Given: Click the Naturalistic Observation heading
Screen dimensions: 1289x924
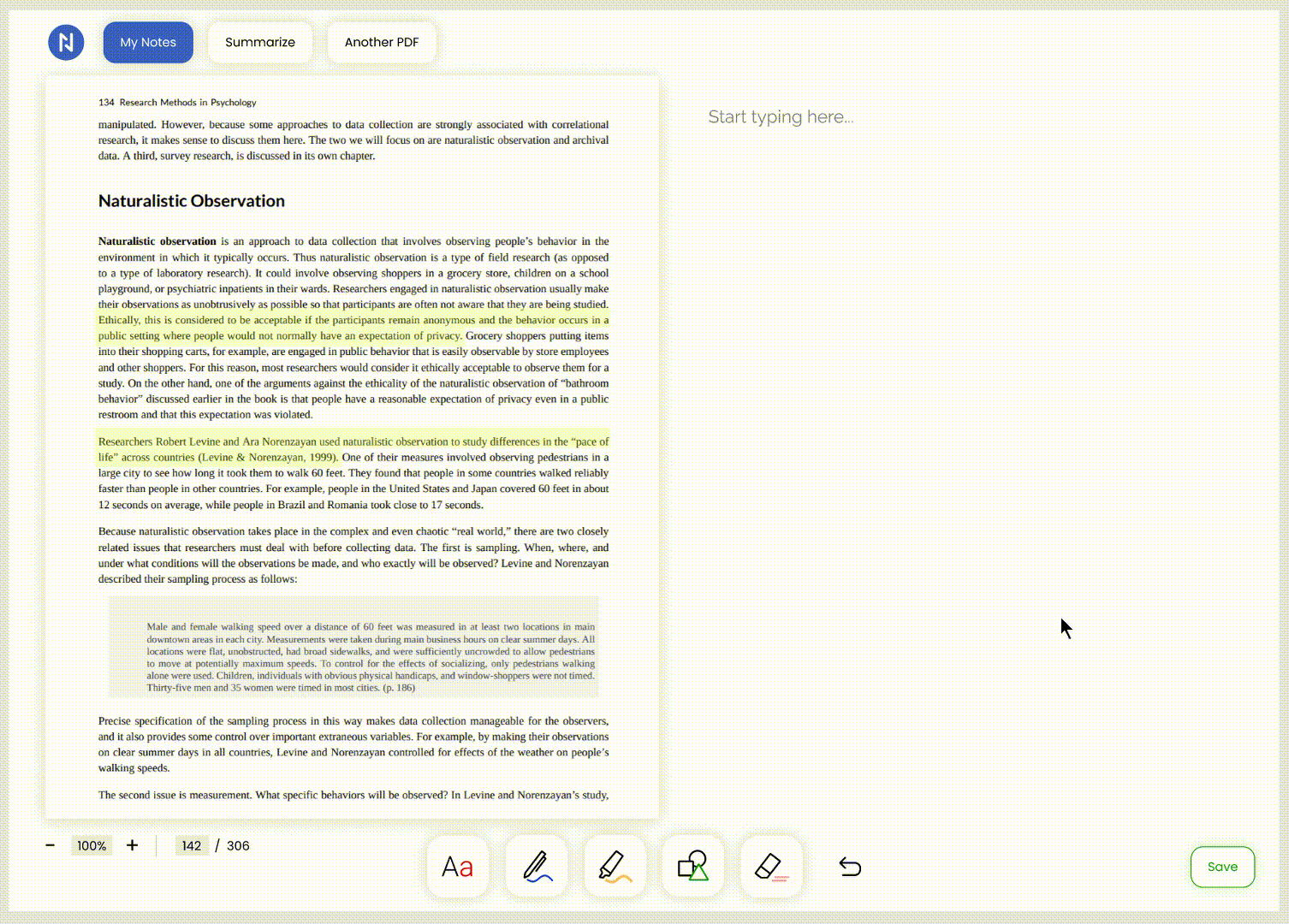Looking at the screenshot, I should (192, 201).
